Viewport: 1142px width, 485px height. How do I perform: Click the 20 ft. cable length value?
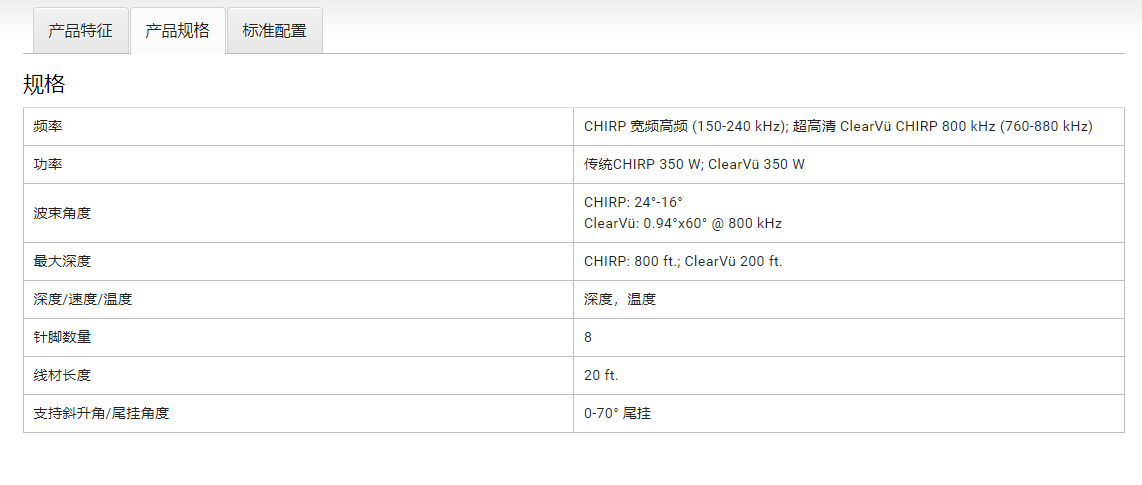point(601,376)
